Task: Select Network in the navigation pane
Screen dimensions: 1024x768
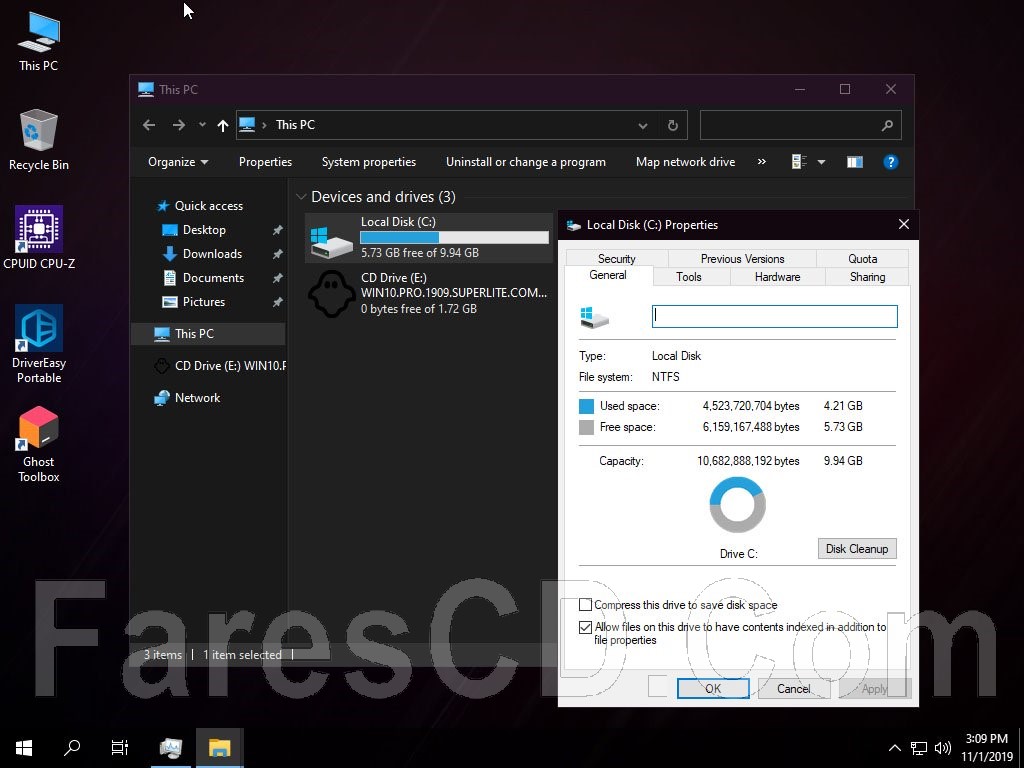Action: tap(197, 398)
